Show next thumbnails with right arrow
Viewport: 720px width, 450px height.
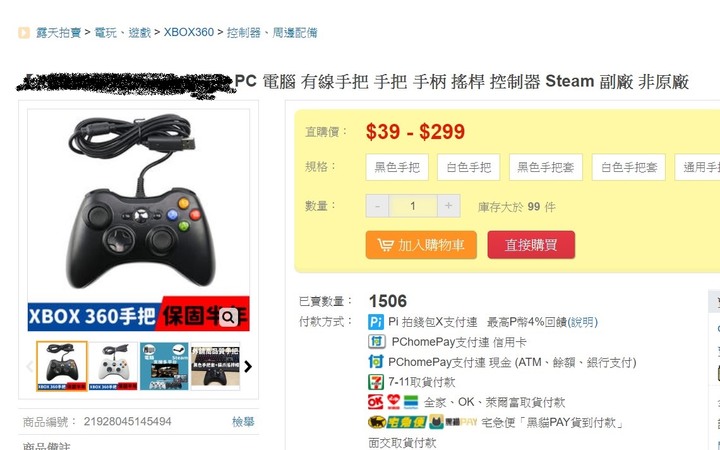point(248,366)
